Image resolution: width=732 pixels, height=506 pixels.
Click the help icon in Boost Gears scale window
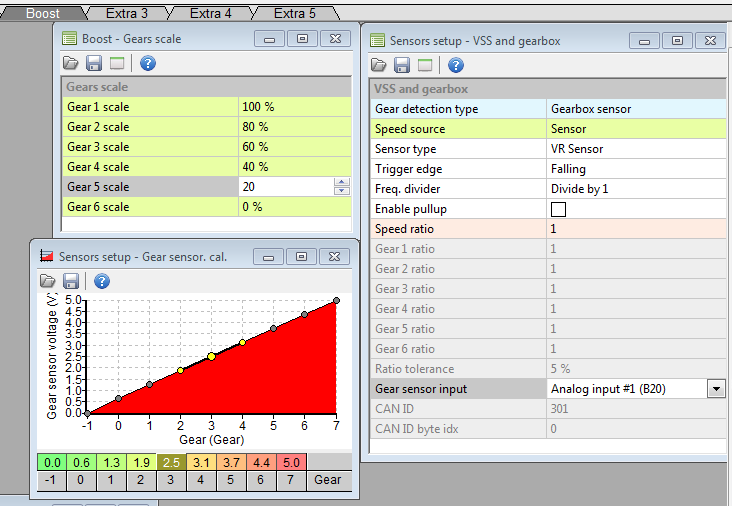click(x=148, y=64)
